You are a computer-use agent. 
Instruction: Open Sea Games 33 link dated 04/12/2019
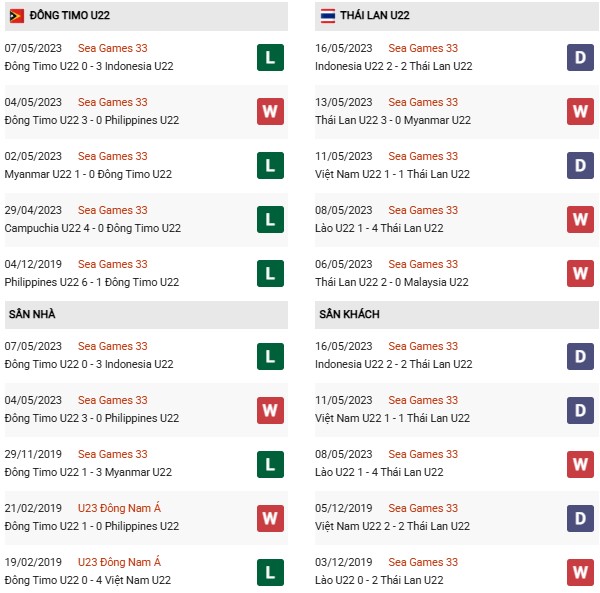(x=112, y=264)
